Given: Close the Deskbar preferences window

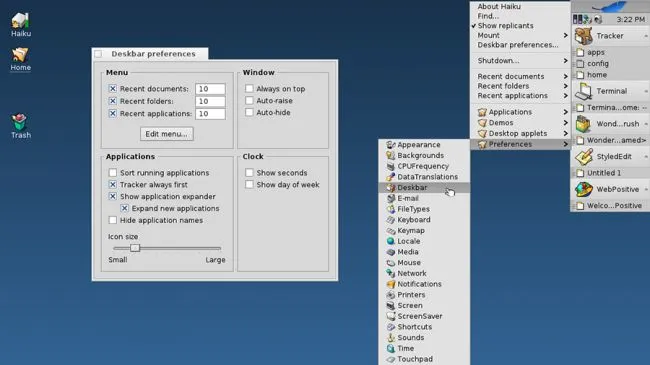Looking at the screenshot, I should pyautogui.click(x=98, y=54).
